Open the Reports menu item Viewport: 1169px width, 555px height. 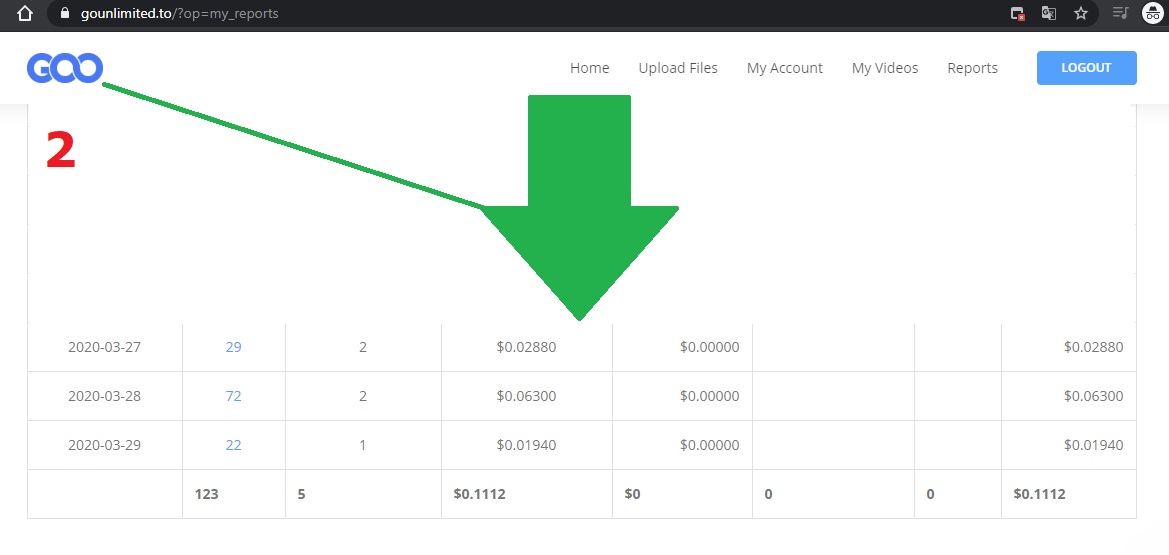coord(972,68)
